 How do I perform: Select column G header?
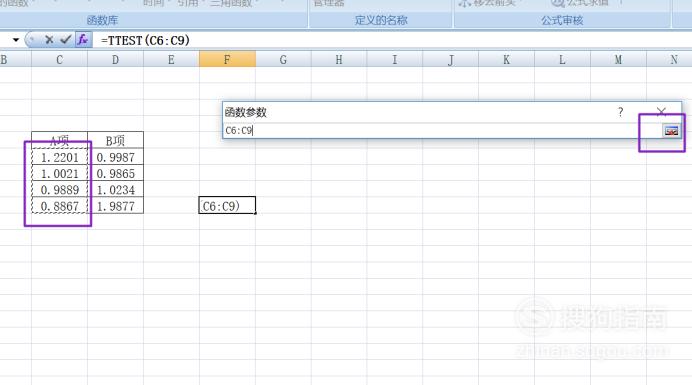coord(283,59)
